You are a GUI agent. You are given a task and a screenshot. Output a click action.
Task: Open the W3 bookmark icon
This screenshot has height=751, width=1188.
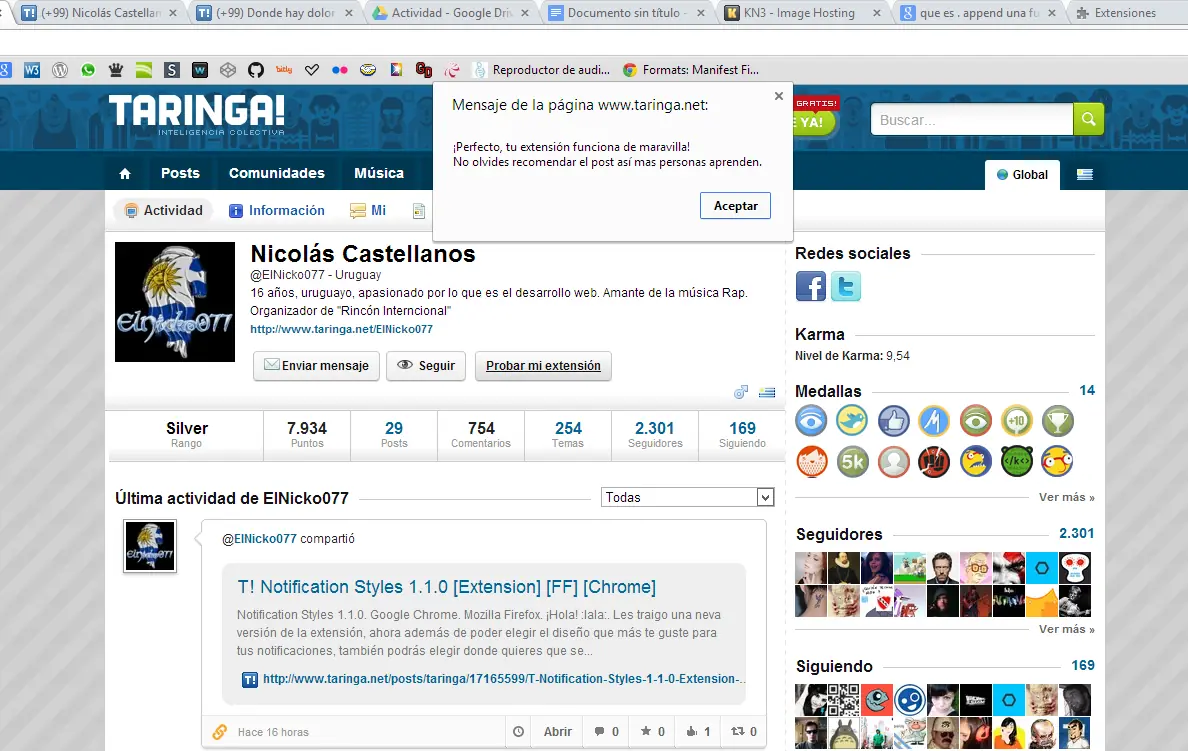pos(32,70)
